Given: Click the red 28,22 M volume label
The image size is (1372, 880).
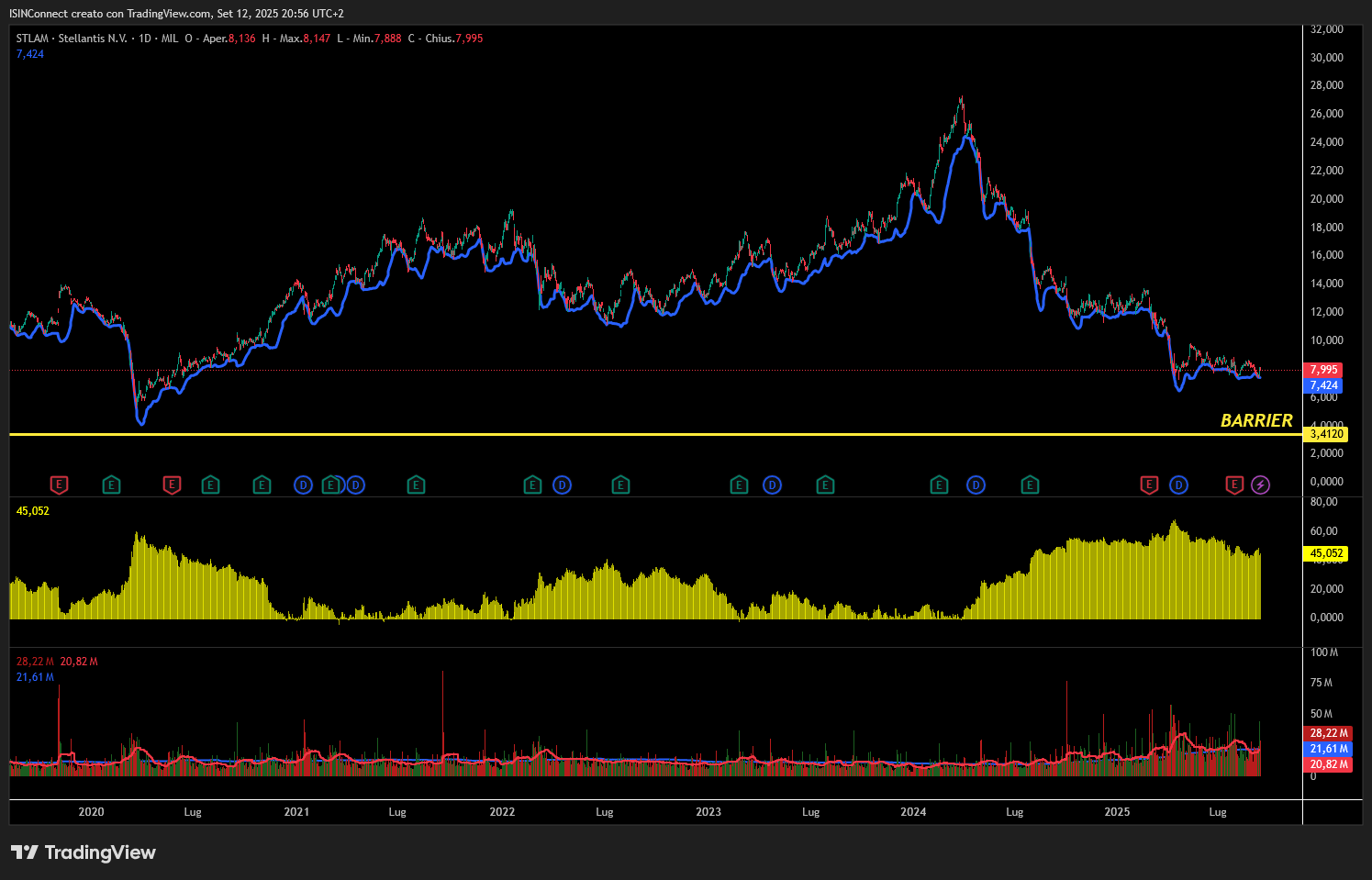Looking at the screenshot, I should pos(1328,733).
